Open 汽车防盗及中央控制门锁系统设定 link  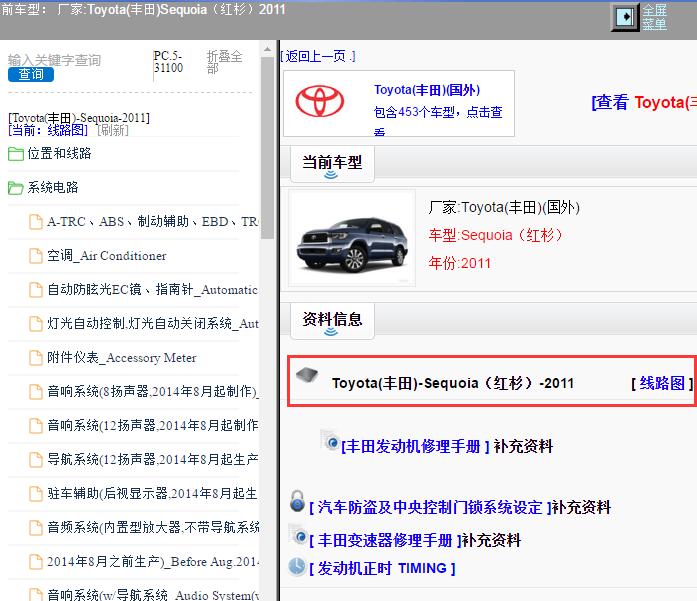(430, 507)
